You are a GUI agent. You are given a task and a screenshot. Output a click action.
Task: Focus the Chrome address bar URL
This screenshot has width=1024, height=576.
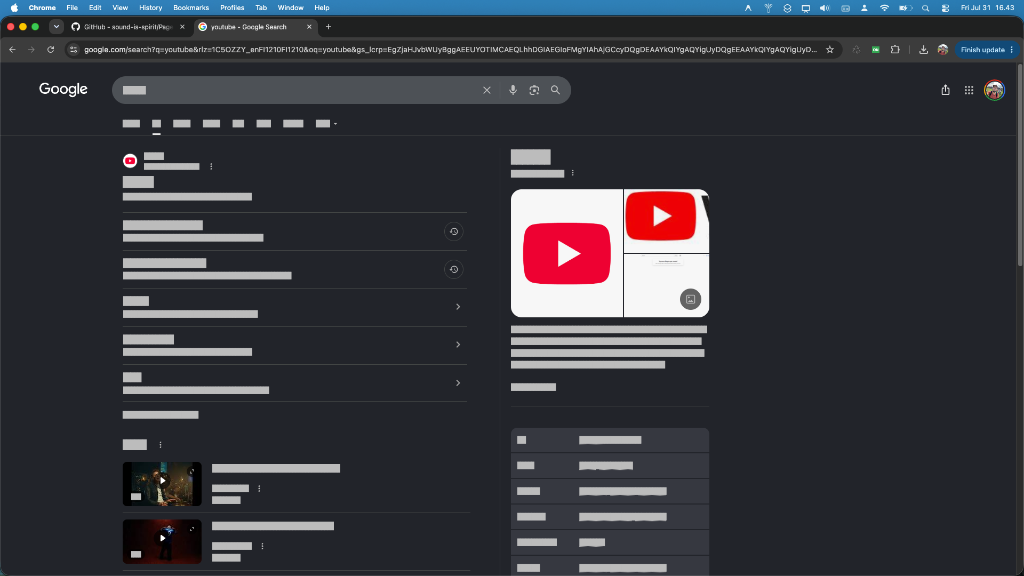(x=451, y=50)
